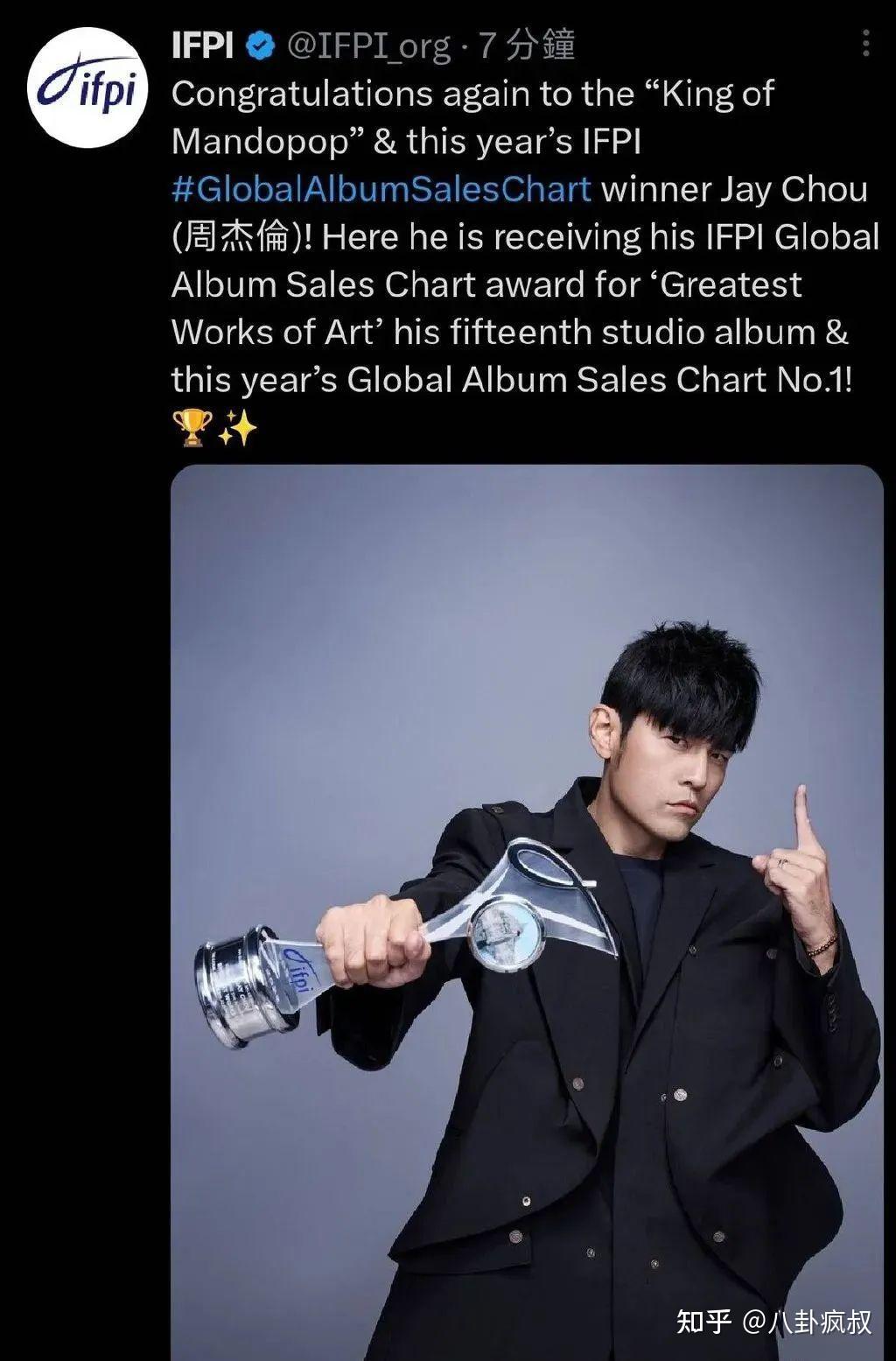
Task: Click the words 'Greatest Works of Art'
Action: 486,308
